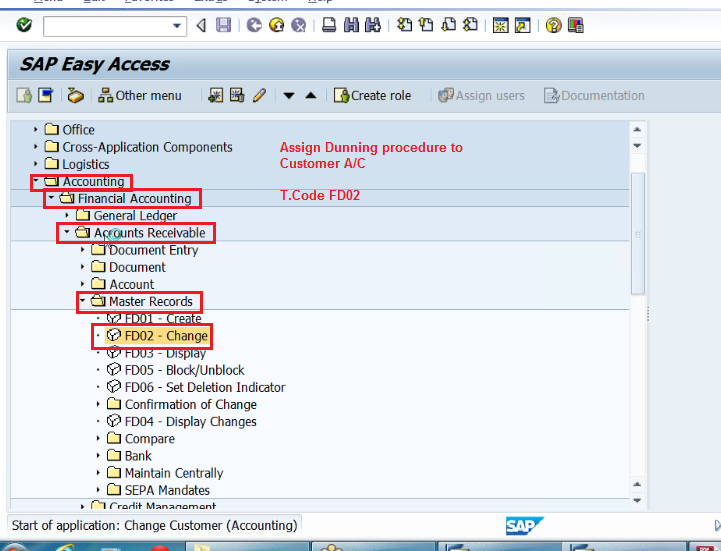This screenshot has height=551, width=721.
Task: Collapse the Accounting folder node
Action: pos(35,181)
